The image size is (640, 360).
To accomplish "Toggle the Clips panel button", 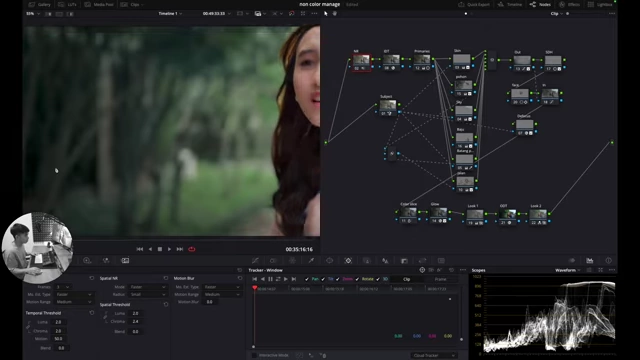I will pyautogui.click(x=130, y=4).
